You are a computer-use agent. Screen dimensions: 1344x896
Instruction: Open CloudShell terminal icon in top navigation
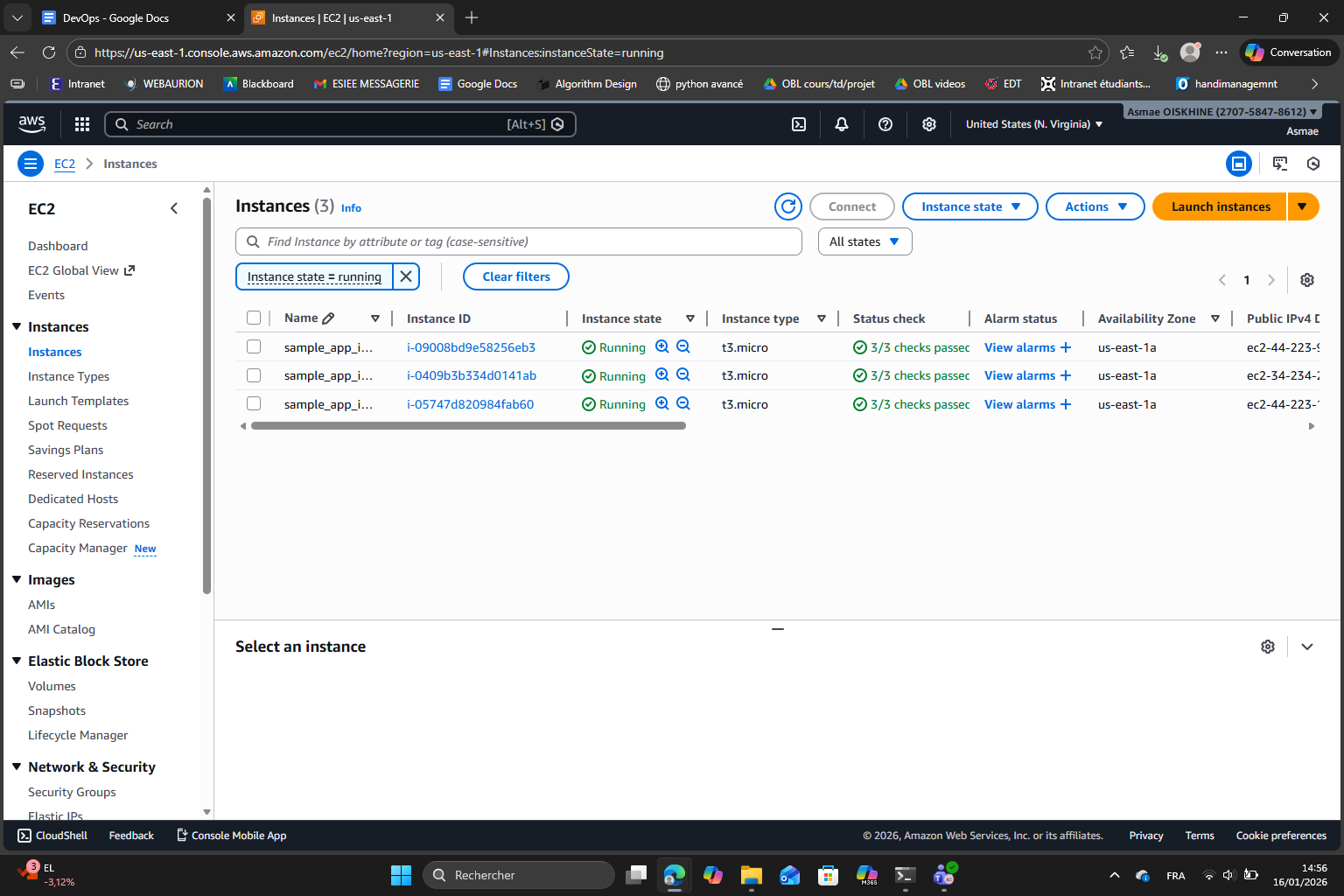coord(798,123)
